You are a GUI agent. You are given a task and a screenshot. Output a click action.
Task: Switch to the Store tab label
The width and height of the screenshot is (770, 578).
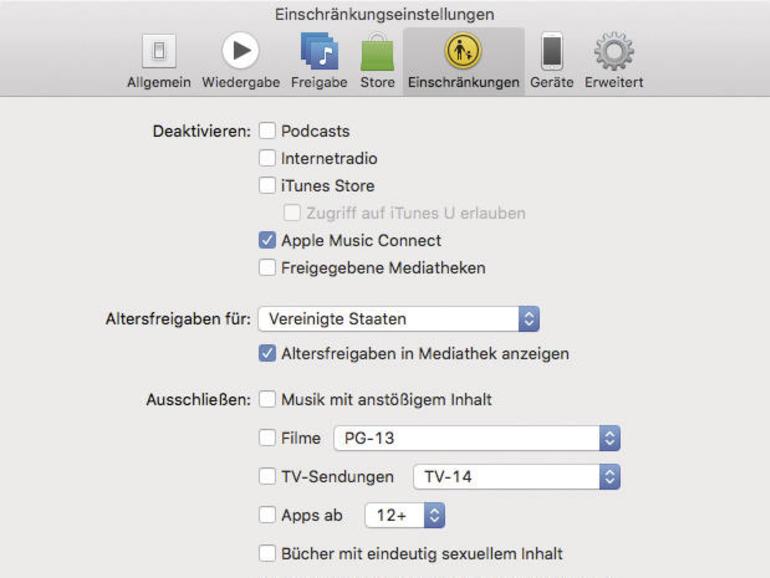[377, 82]
